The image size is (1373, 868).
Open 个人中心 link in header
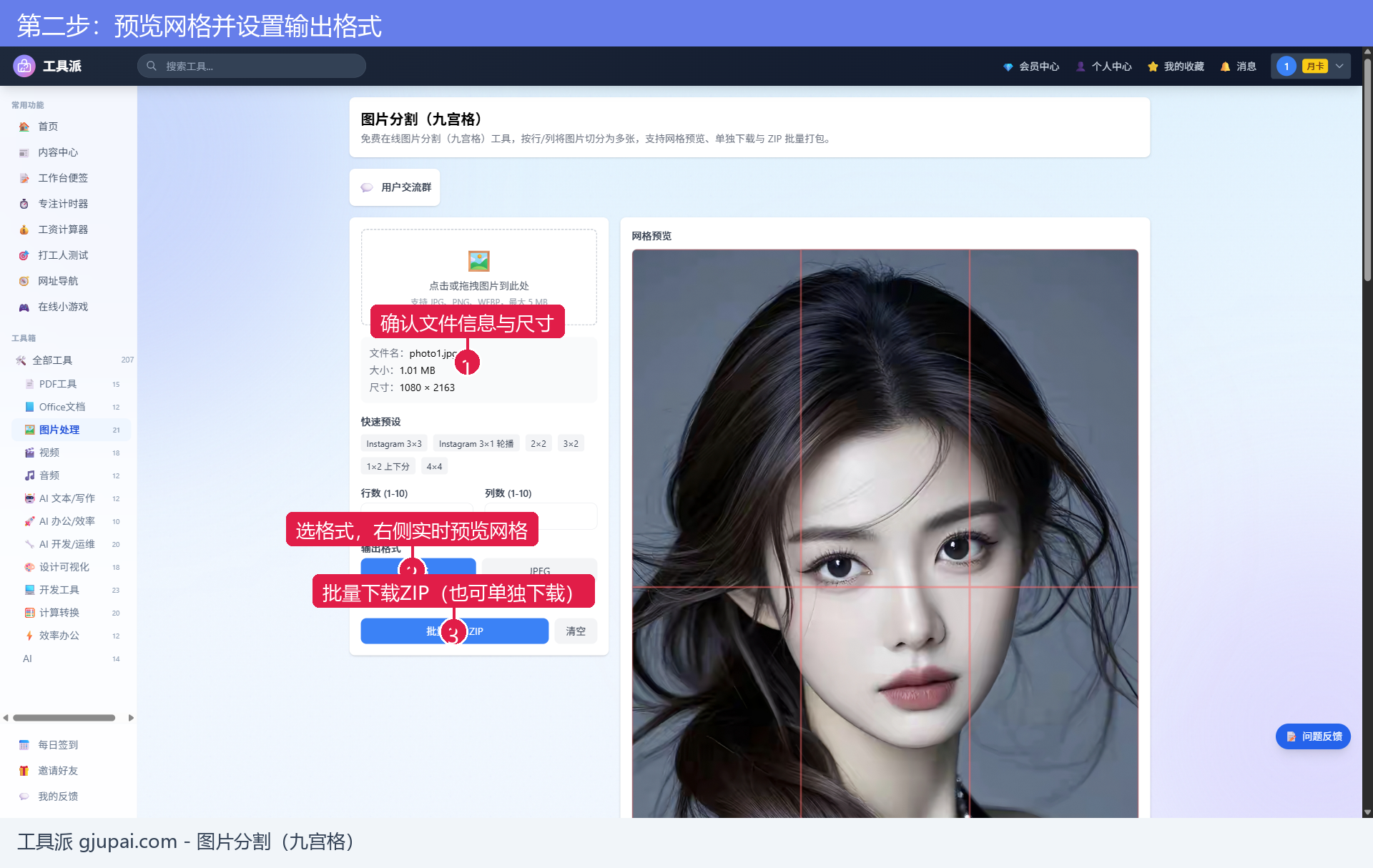pyautogui.click(x=1104, y=66)
